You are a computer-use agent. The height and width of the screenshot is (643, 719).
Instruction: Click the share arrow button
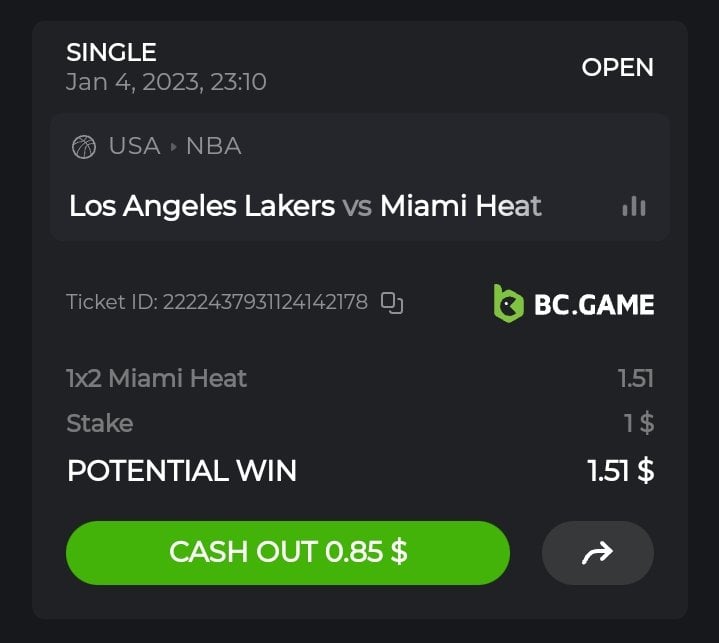tap(597, 552)
